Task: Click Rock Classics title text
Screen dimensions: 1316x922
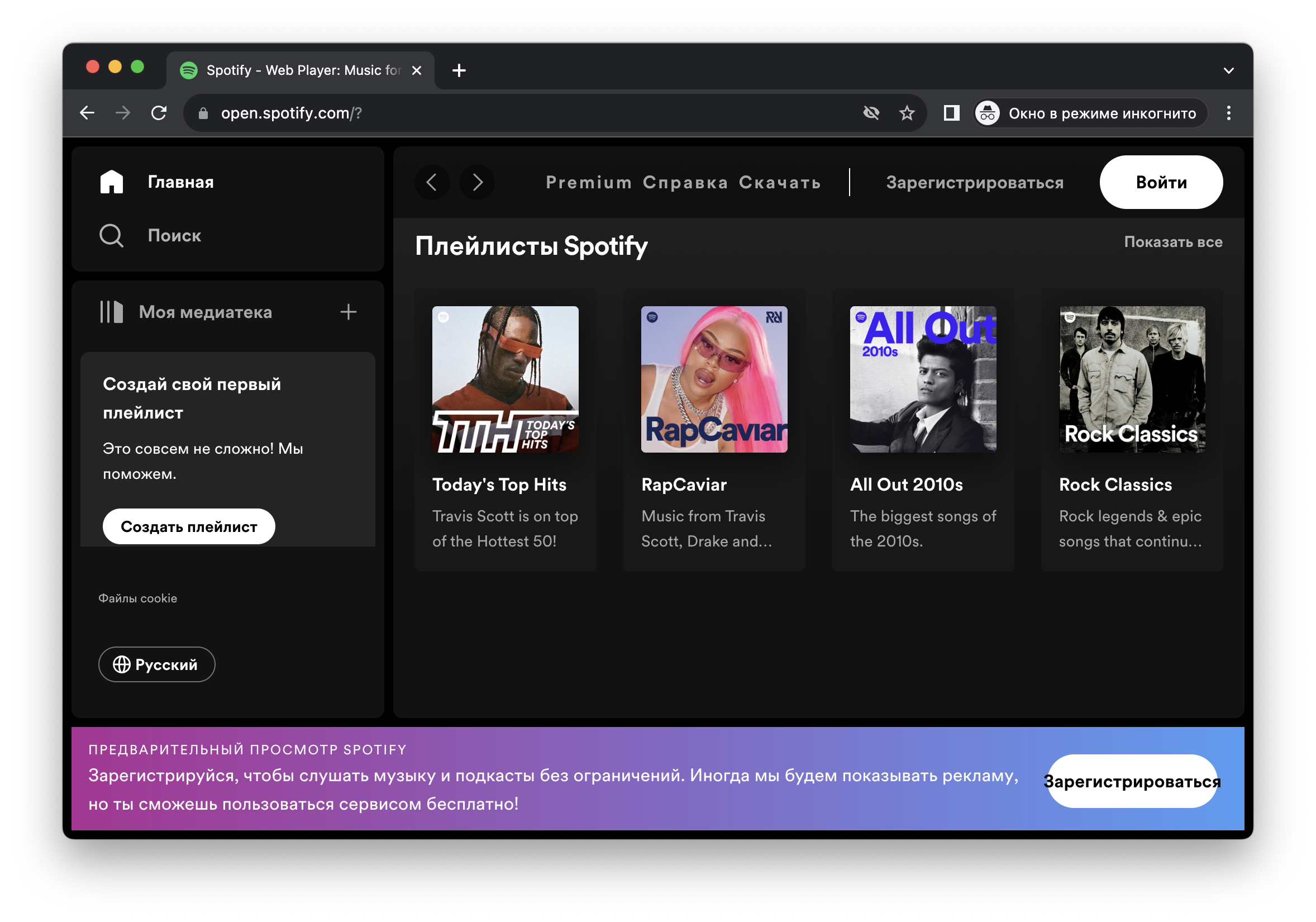Action: pyautogui.click(x=1115, y=484)
